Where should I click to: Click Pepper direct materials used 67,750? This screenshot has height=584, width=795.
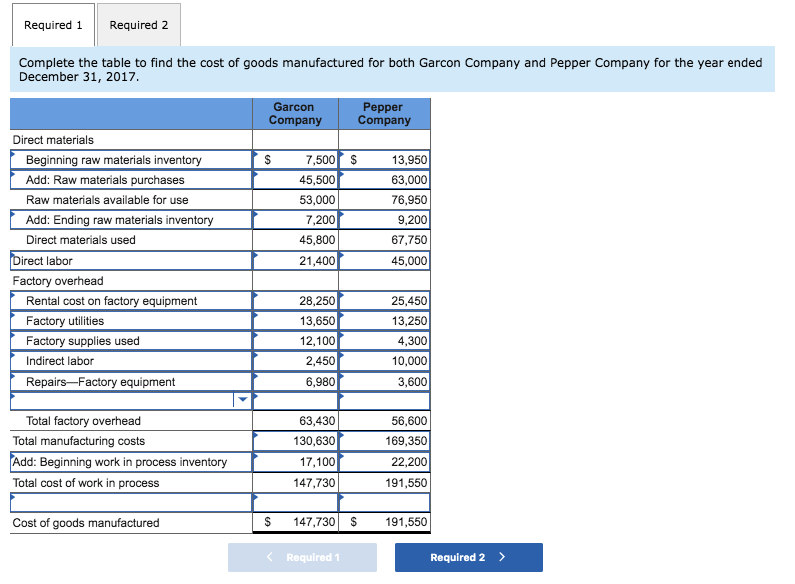384,240
